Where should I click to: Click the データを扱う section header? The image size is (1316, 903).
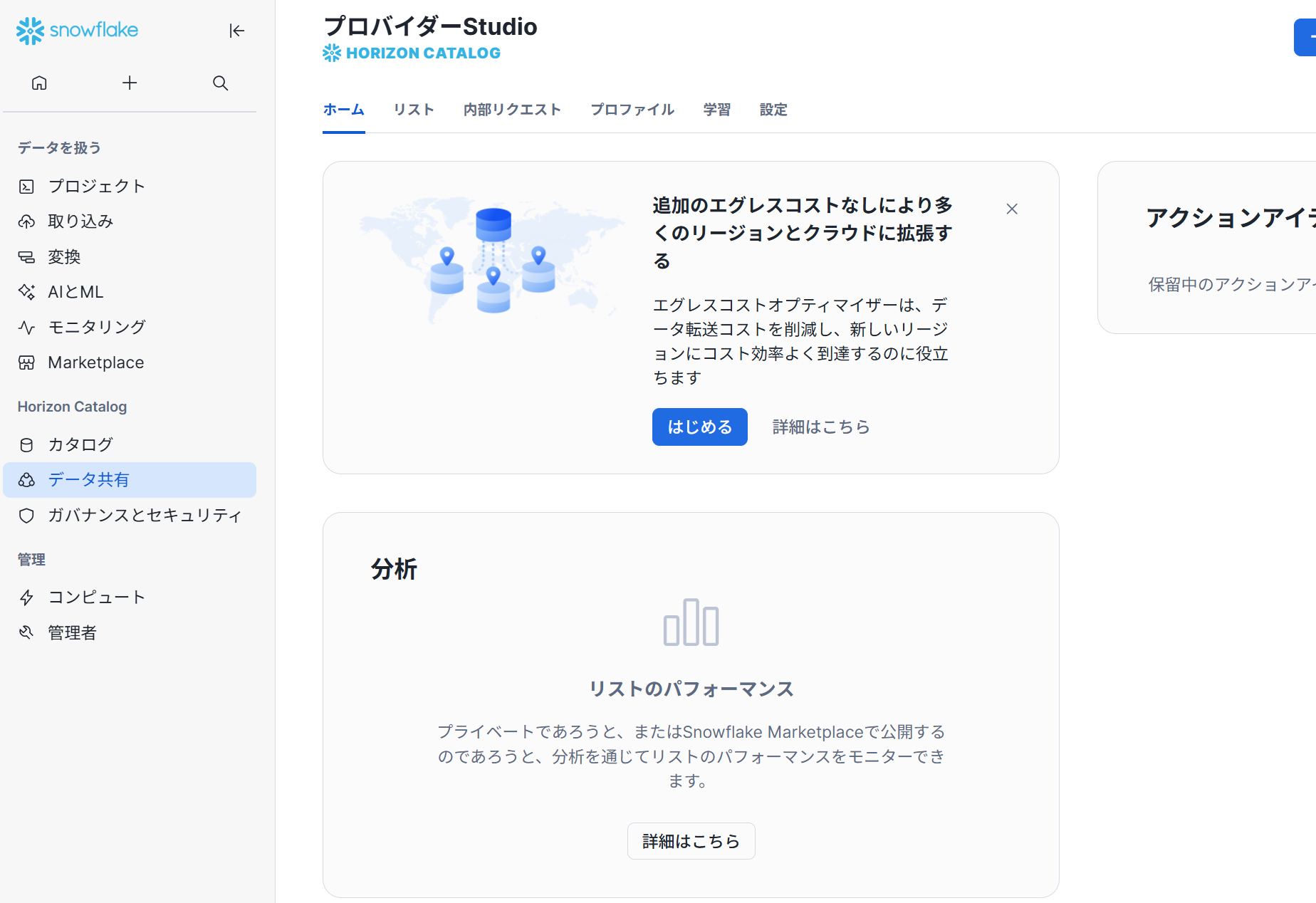59,147
